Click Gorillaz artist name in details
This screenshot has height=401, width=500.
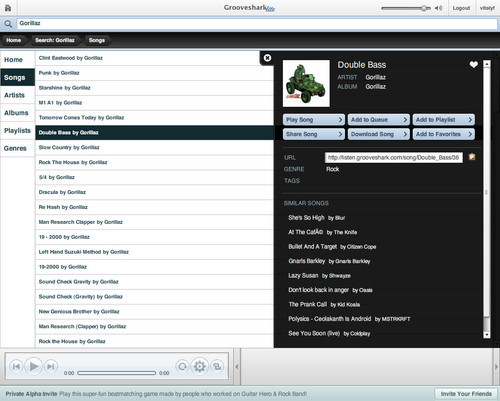point(375,77)
